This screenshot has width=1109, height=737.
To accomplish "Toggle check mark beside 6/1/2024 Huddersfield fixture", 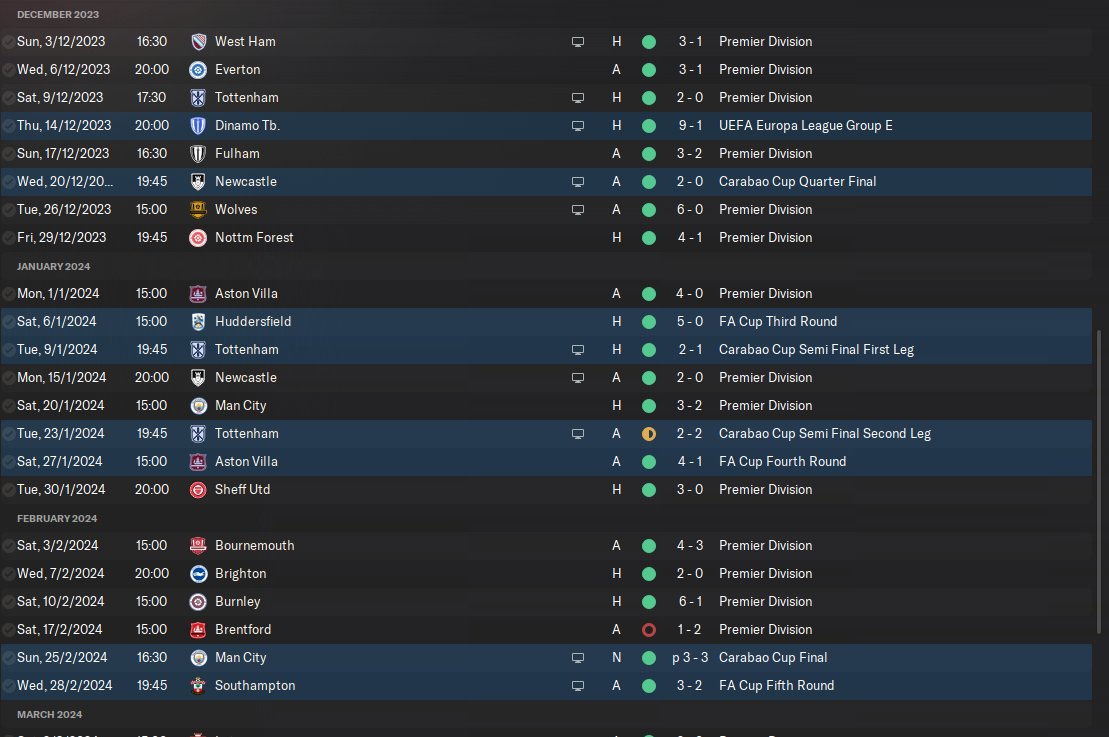I will [8, 322].
